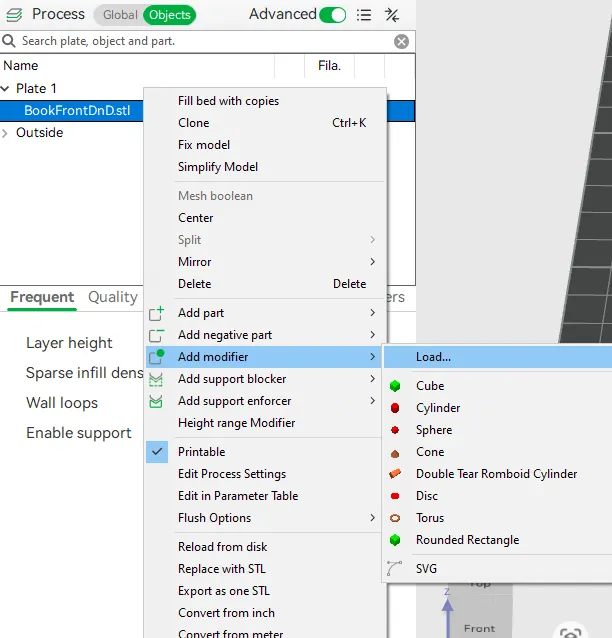Toggle the Advanced mode switch
The width and height of the screenshot is (612, 638).
click(x=333, y=15)
